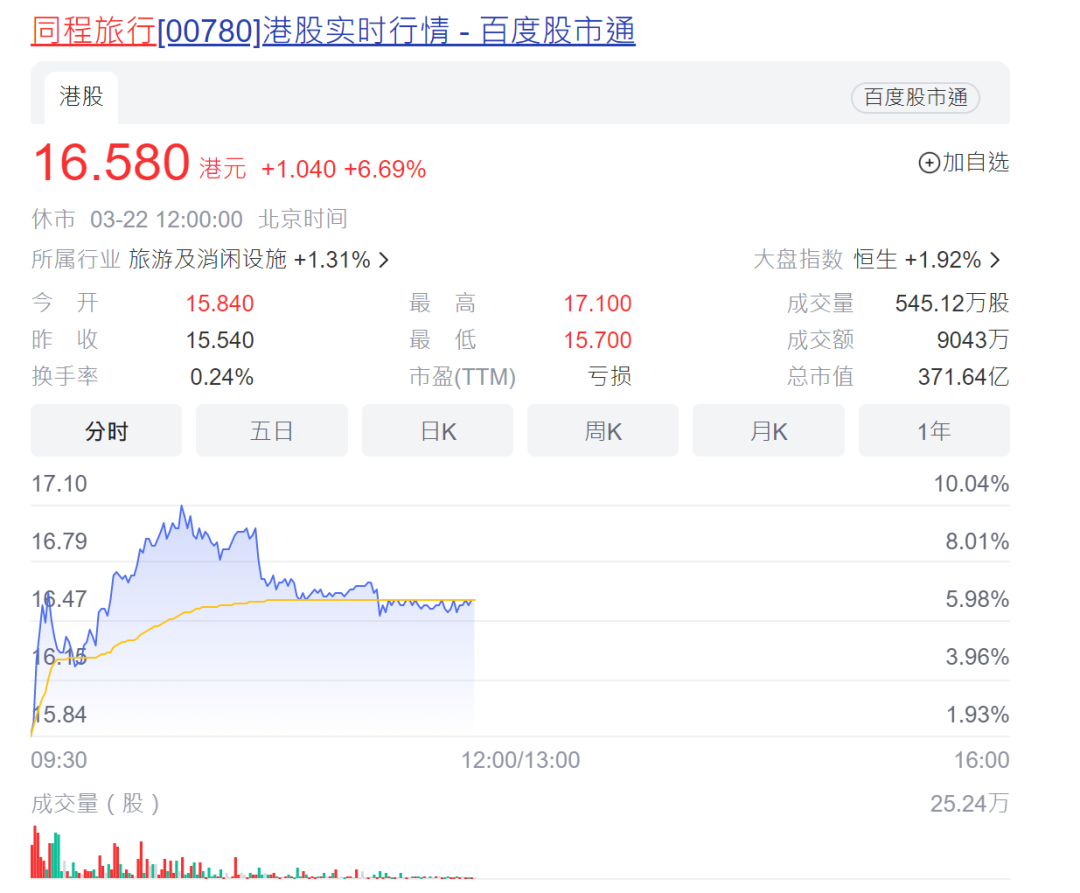Click the 成交额 value 9043万
Screen dimensions: 1080x893
(973, 340)
